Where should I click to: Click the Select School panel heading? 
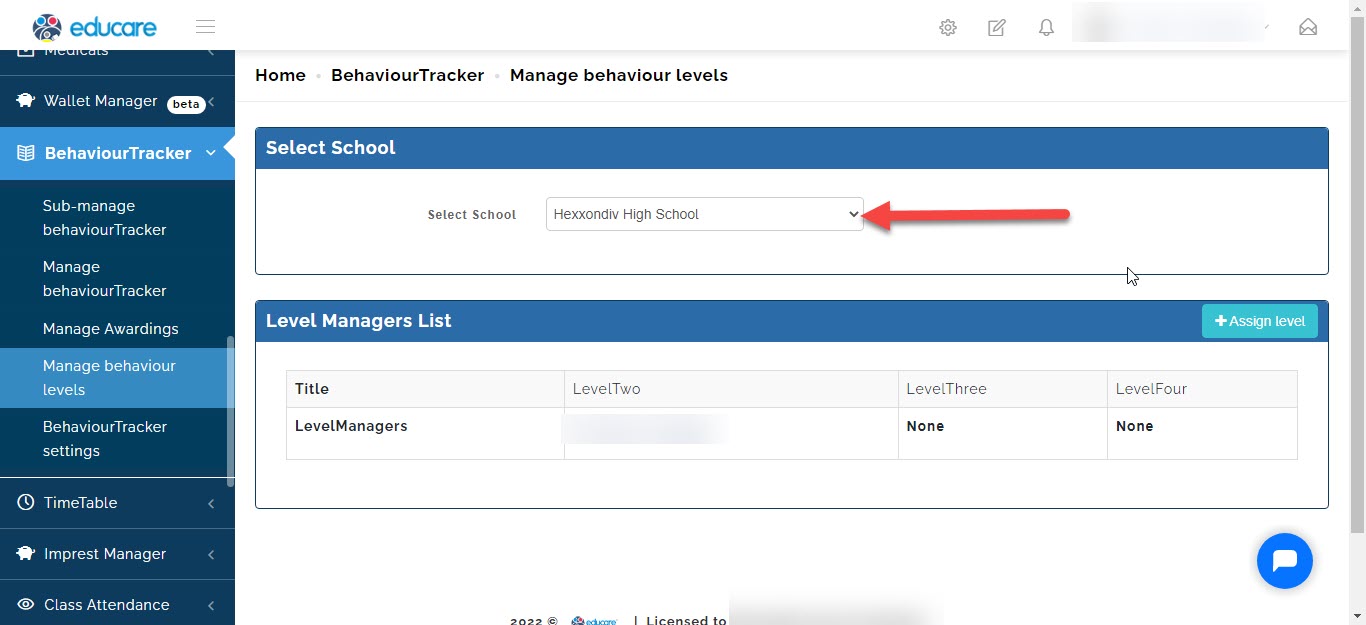click(x=331, y=148)
